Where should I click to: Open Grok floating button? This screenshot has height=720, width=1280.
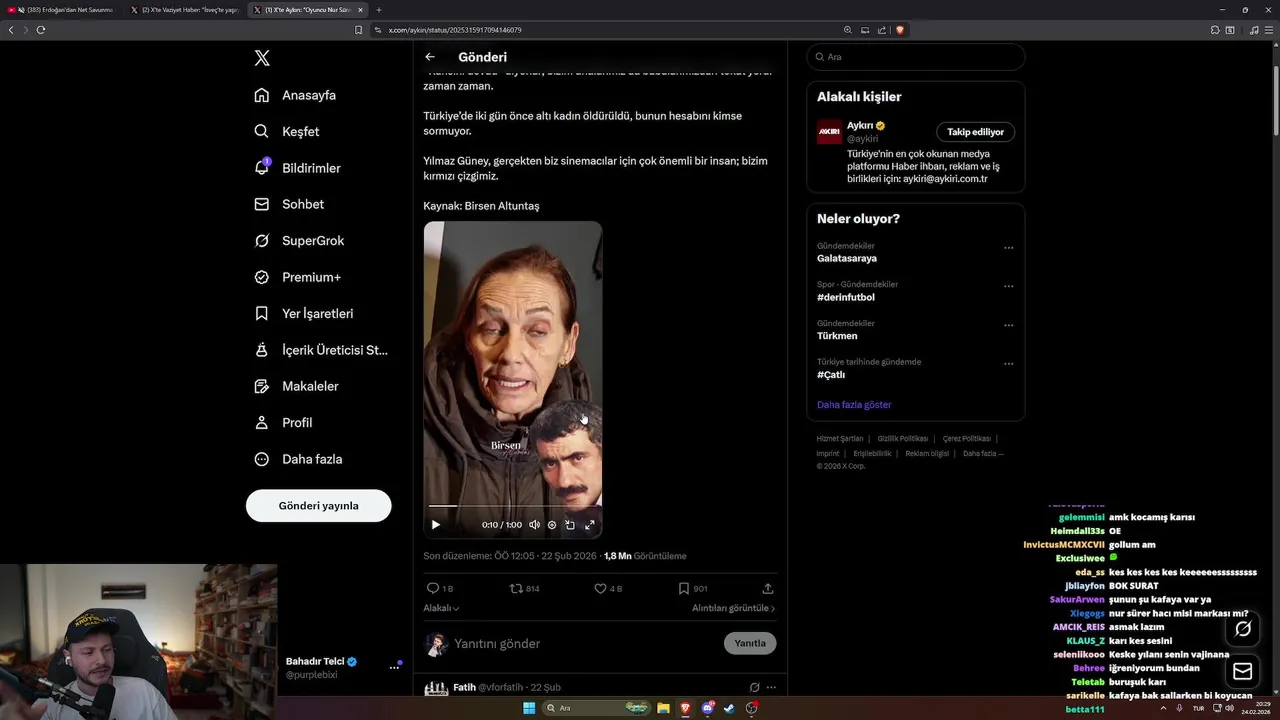[x=1243, y=629]
